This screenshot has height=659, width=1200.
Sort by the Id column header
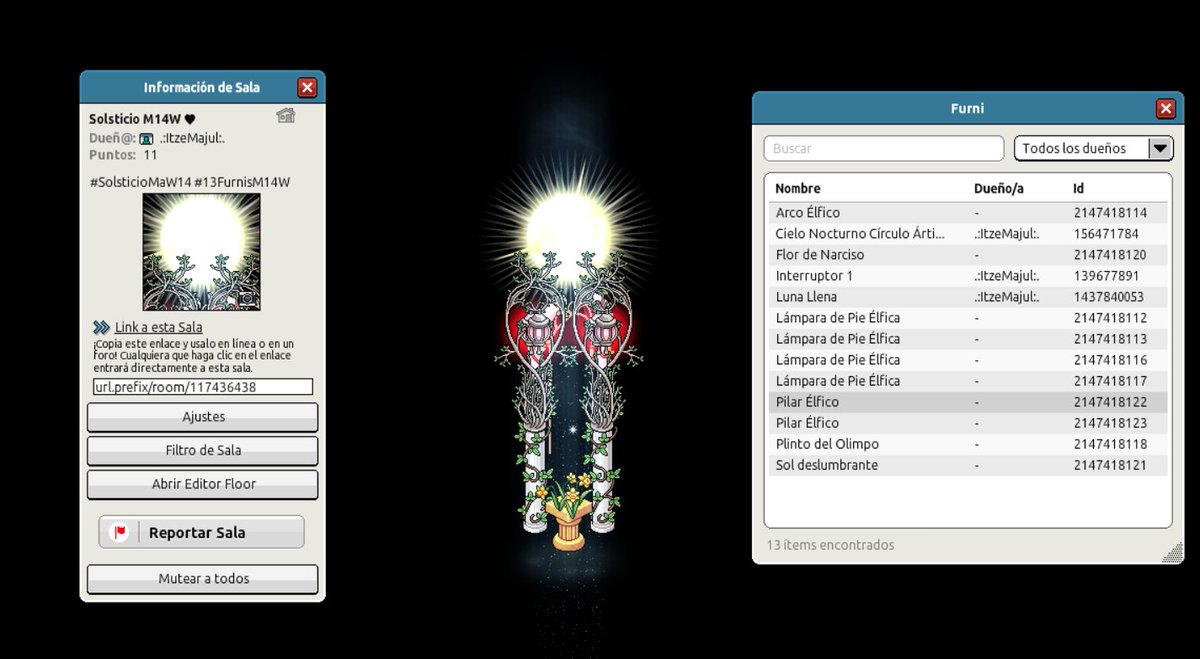[1078, 188]
